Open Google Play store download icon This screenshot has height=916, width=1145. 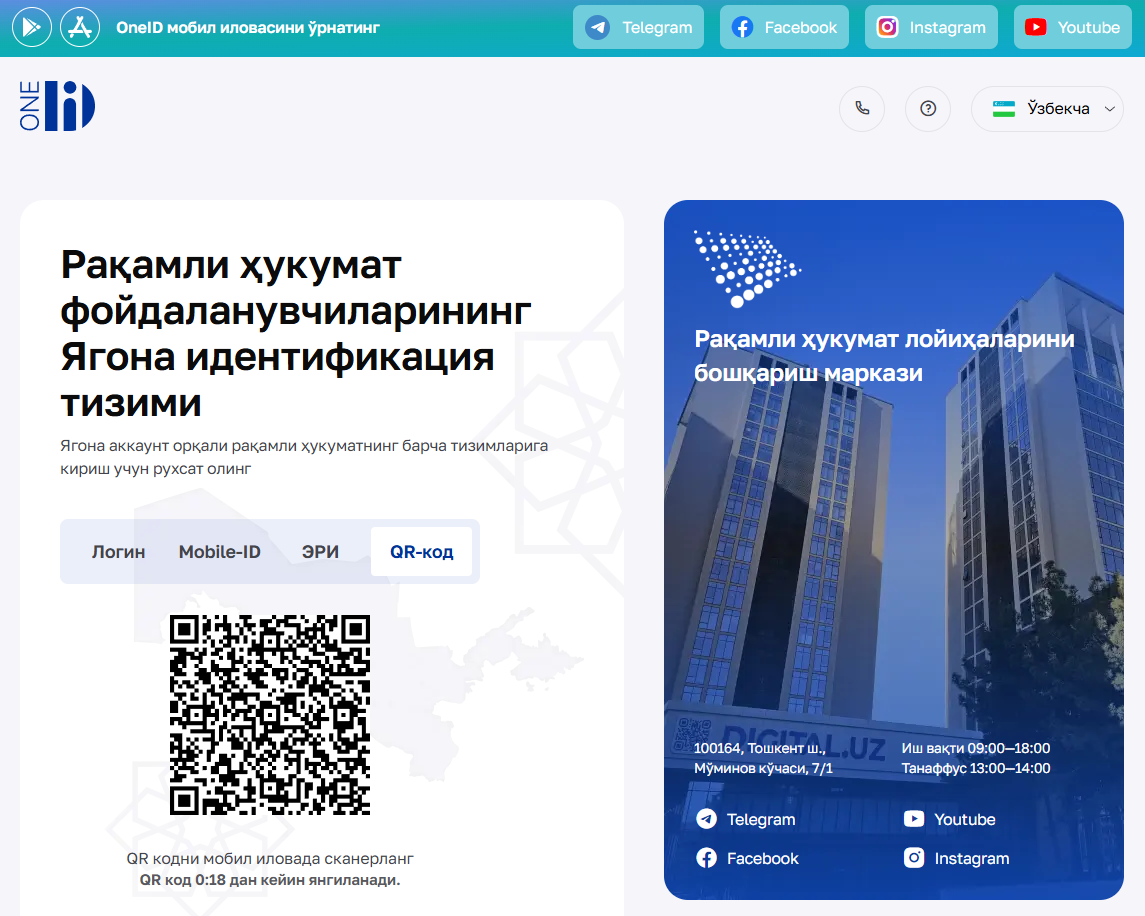pos(31,27)
